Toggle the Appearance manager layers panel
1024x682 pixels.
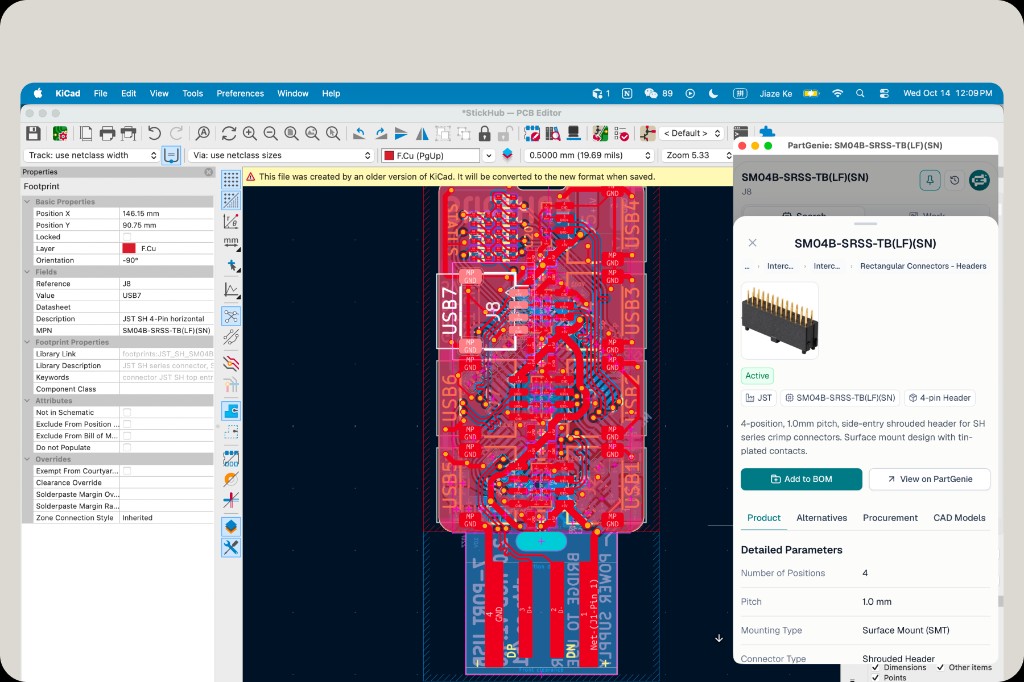(x=231, y=527)
